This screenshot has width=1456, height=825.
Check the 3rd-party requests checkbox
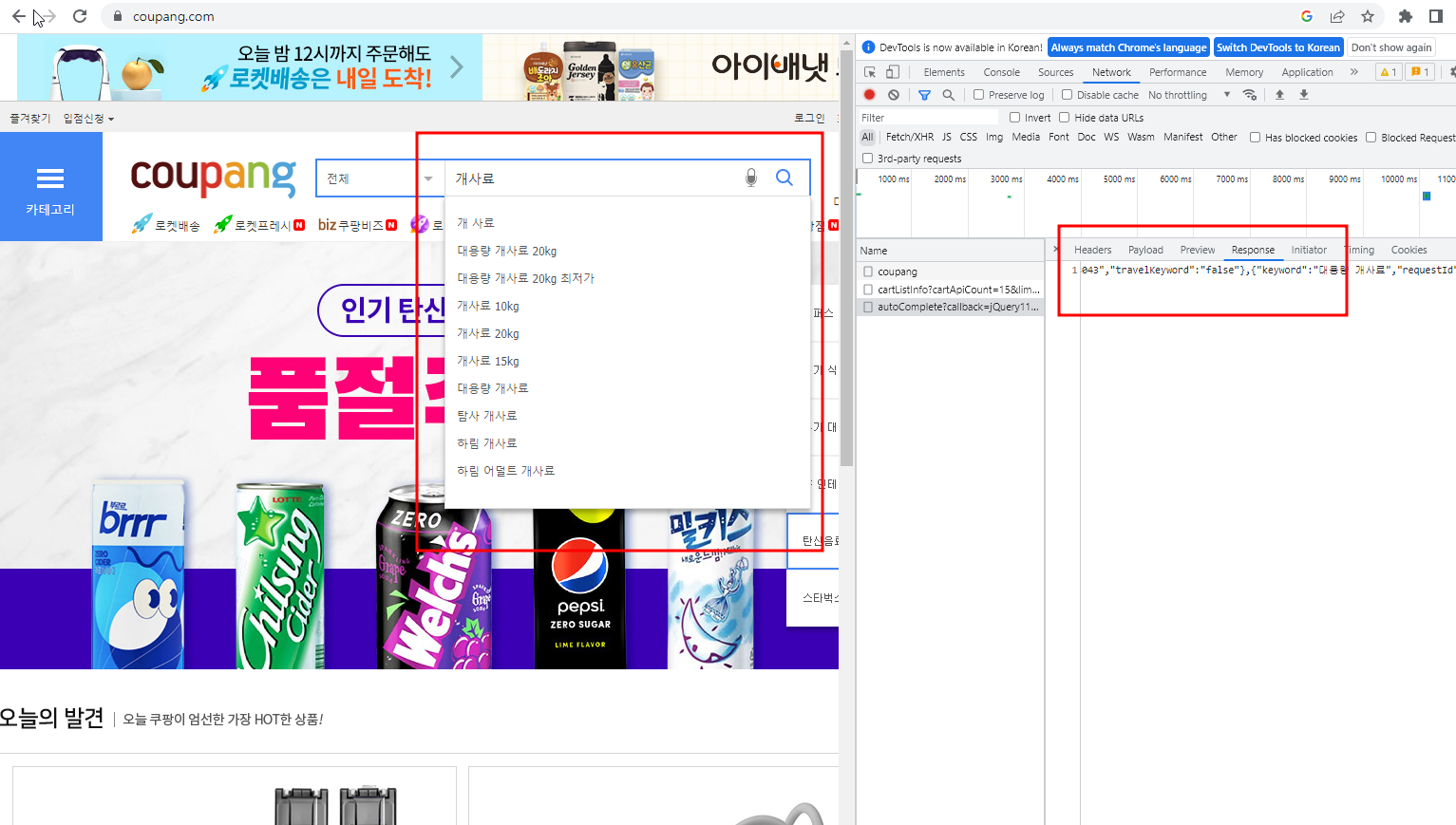pos(867,159)
